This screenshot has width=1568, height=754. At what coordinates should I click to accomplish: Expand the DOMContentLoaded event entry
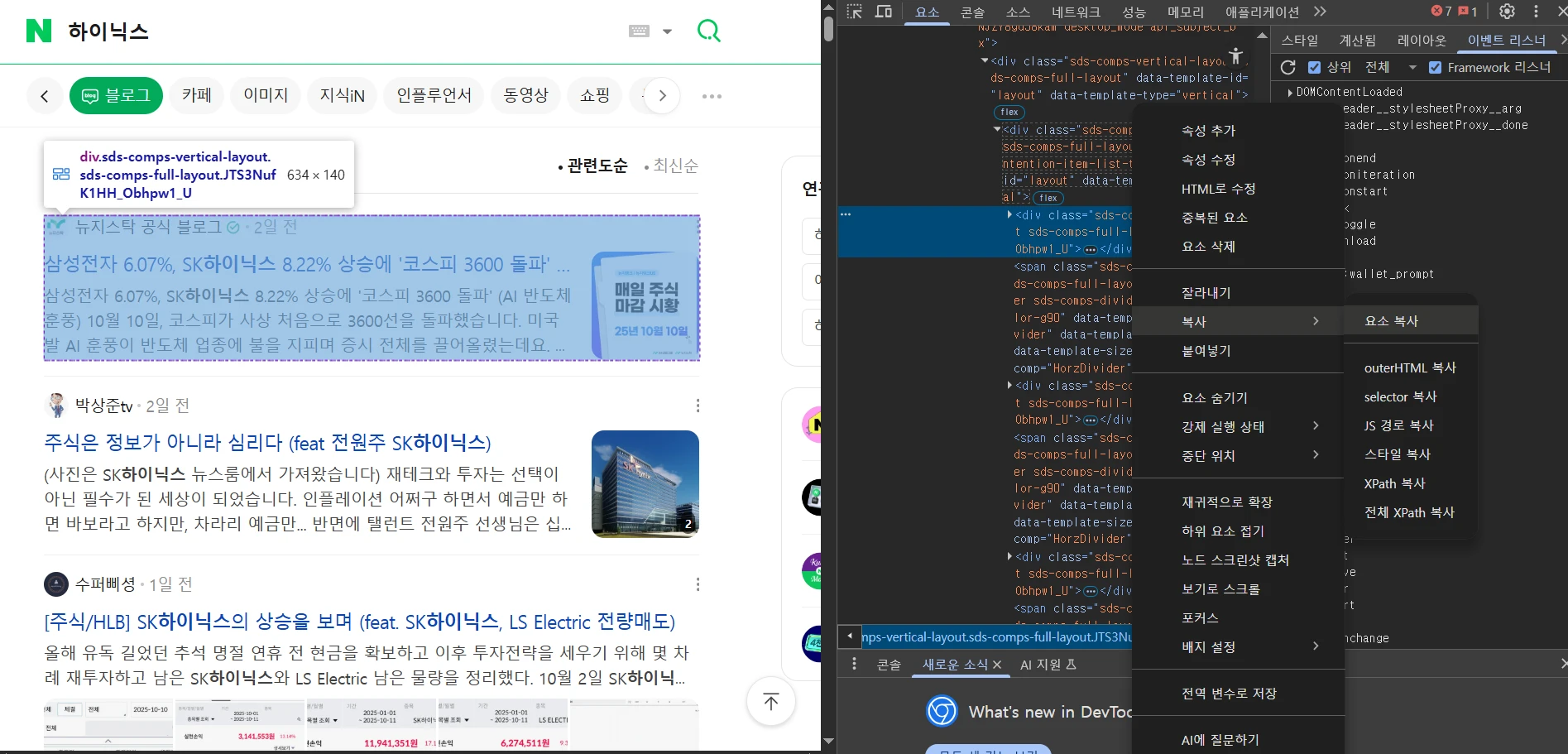1290,93
